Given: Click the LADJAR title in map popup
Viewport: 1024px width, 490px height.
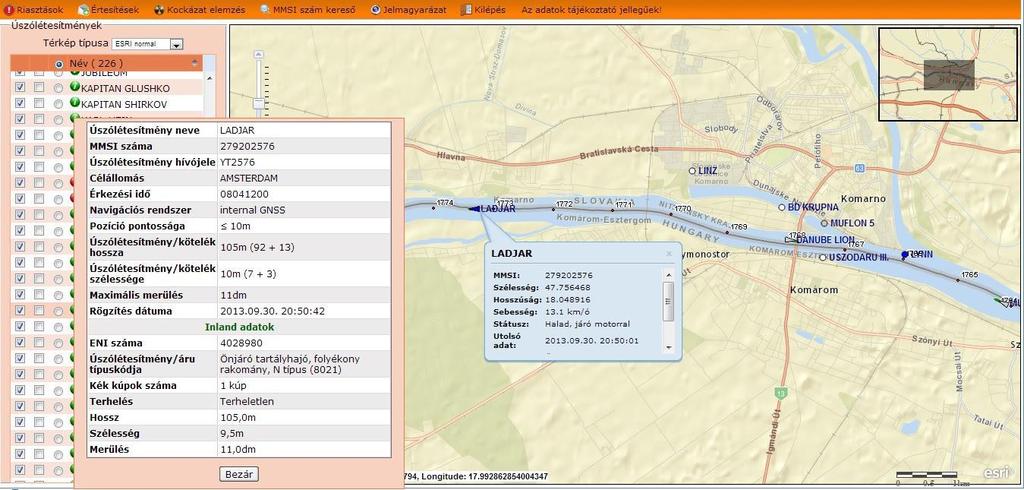Looking at the screenshot, I should 512,253.
